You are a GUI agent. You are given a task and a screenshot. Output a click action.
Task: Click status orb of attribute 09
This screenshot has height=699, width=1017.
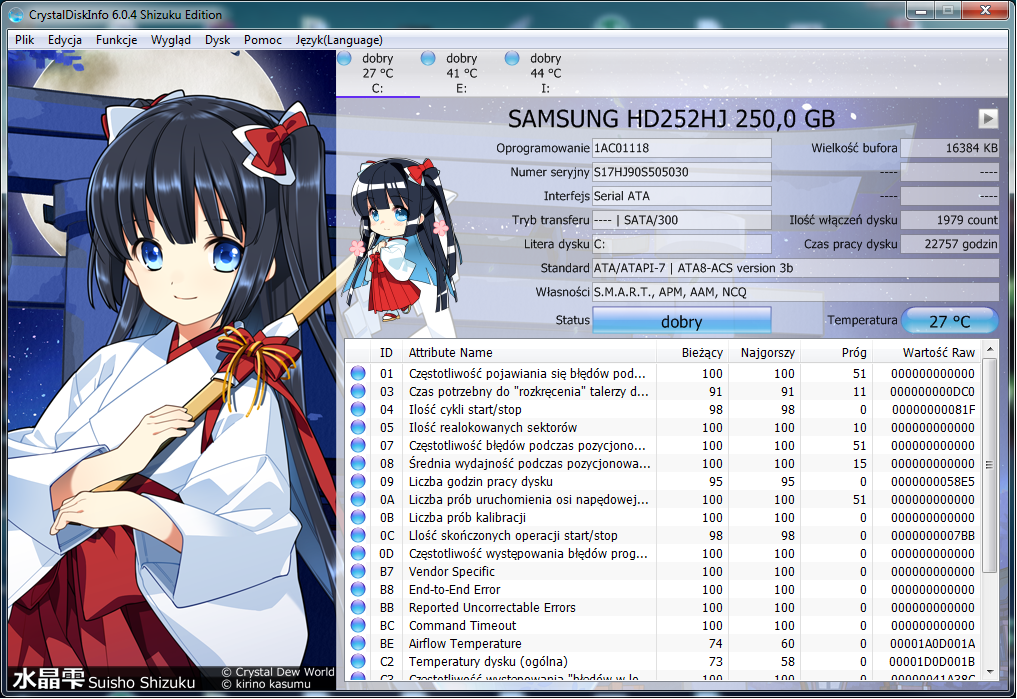[x=358, y=481]
